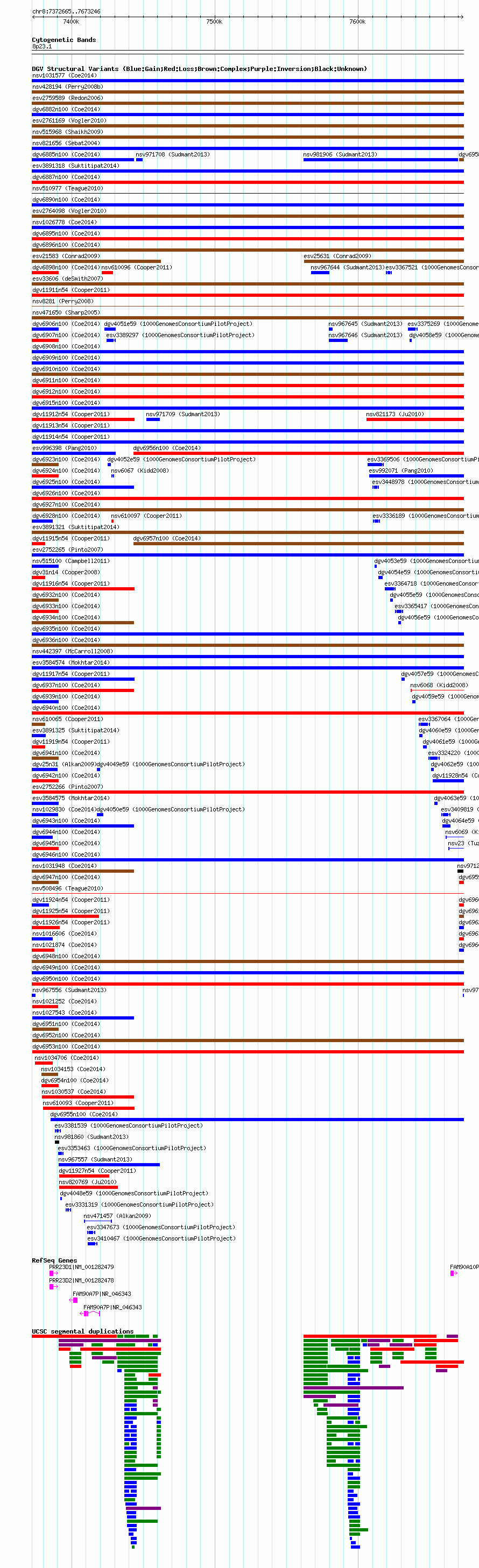Click esv2764098 (Vogler2010) label

point(69,211)
